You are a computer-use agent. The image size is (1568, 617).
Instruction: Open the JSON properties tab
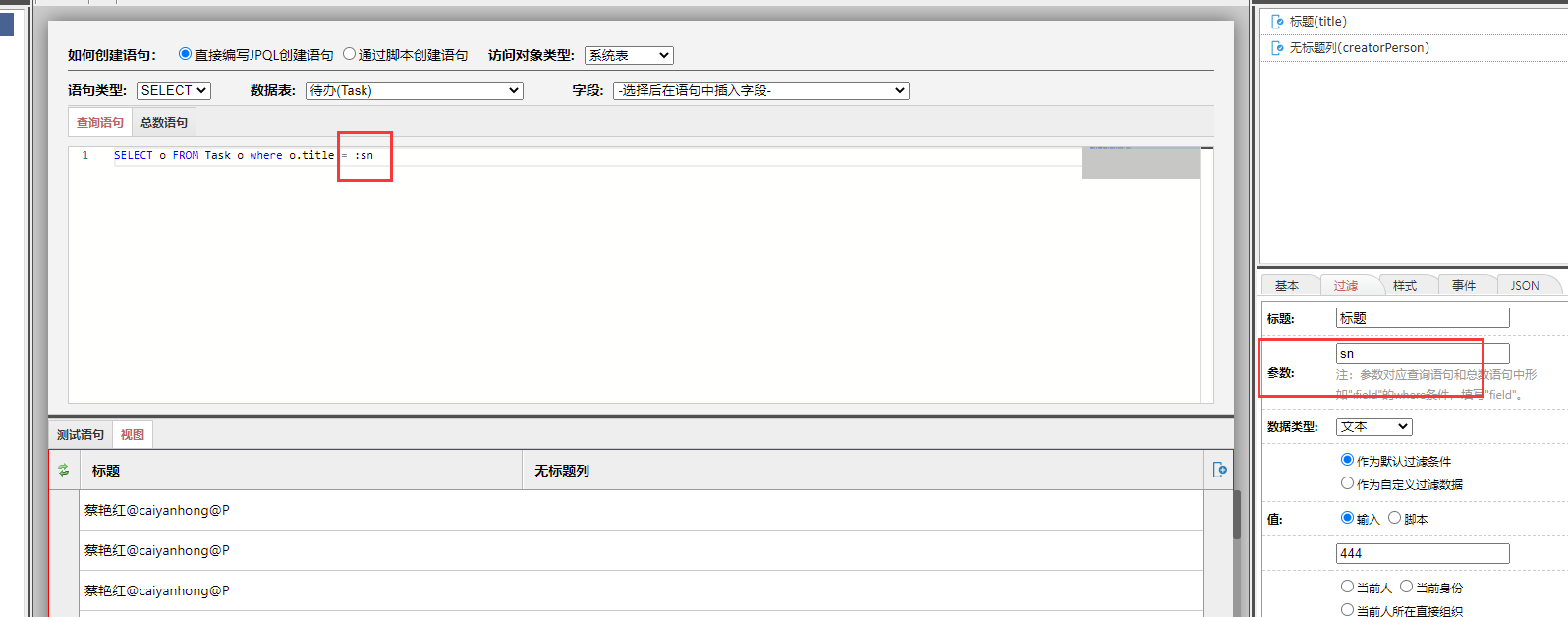coord(1525,285)
